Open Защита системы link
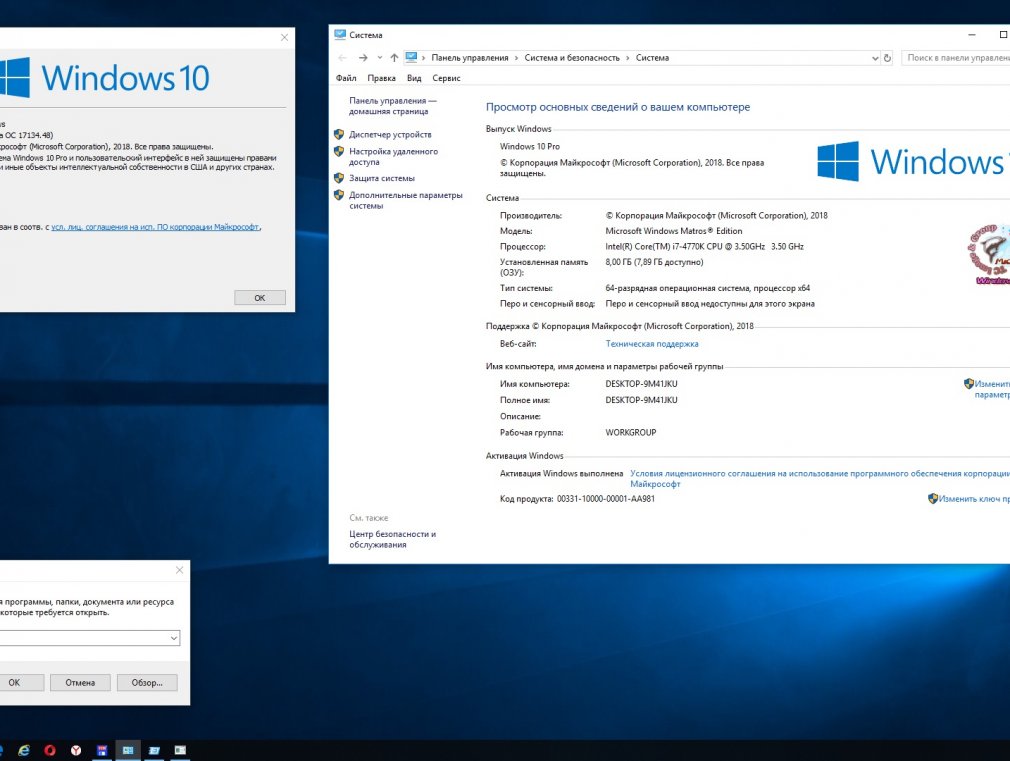The width and height of the screenshot is (1010, 761). [x=382, y=178]
